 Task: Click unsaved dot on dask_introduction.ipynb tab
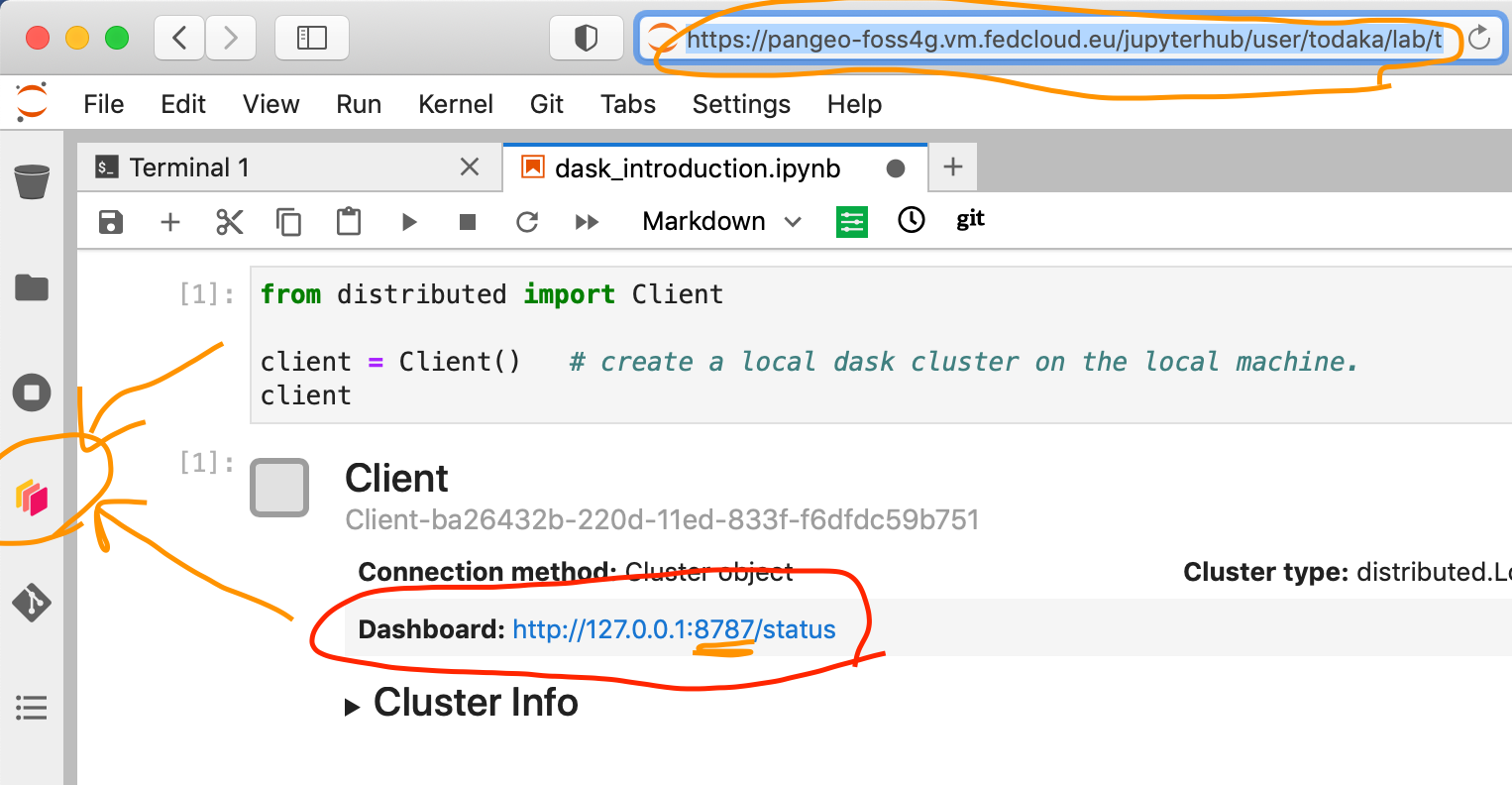click(x=896, y=168)
